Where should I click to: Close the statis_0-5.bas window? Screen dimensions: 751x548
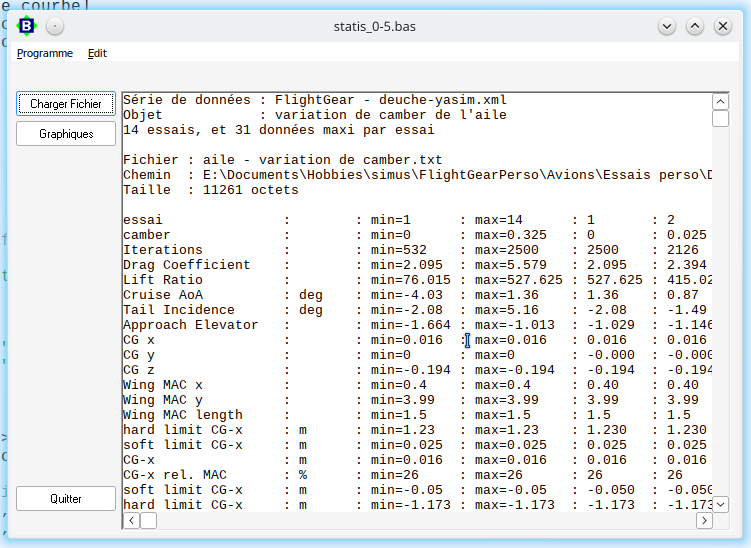722,26
